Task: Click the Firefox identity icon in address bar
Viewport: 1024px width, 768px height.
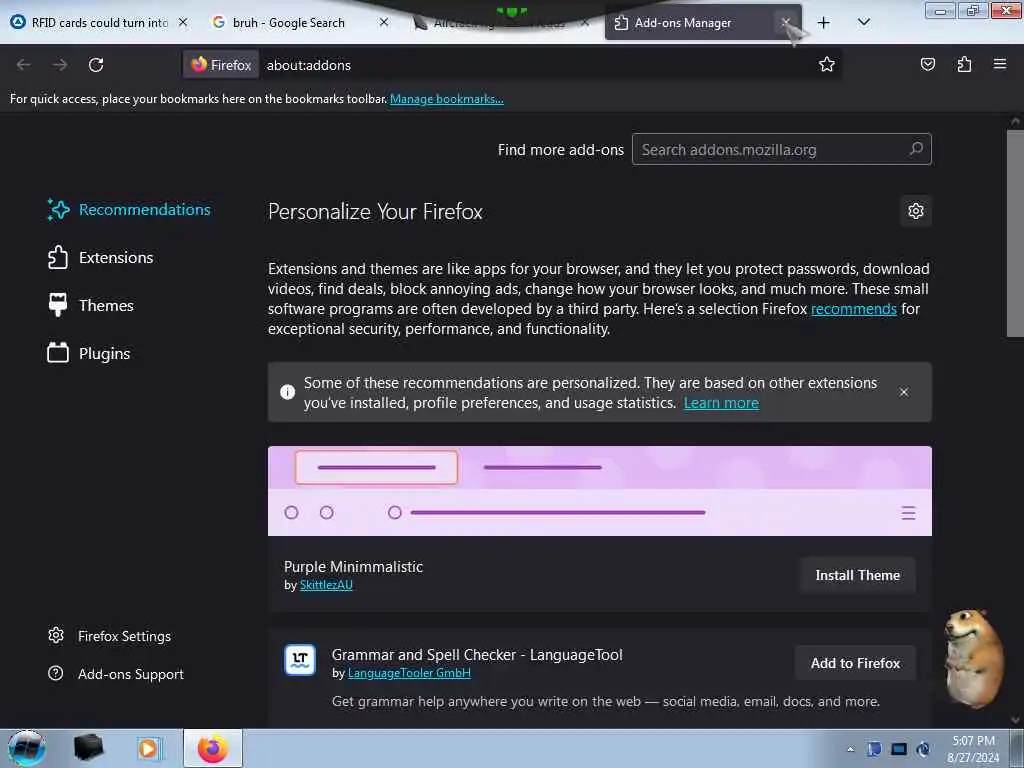Action: (x=221, y=65)
